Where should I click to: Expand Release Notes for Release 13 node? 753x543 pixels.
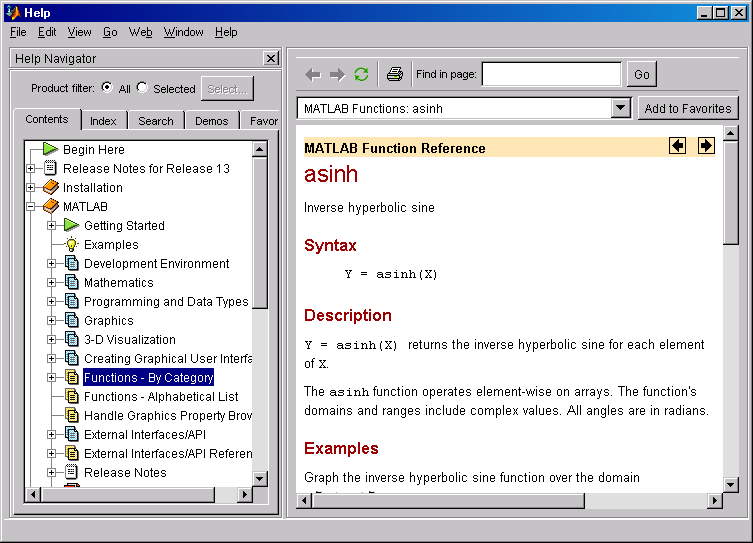[30, 169]
